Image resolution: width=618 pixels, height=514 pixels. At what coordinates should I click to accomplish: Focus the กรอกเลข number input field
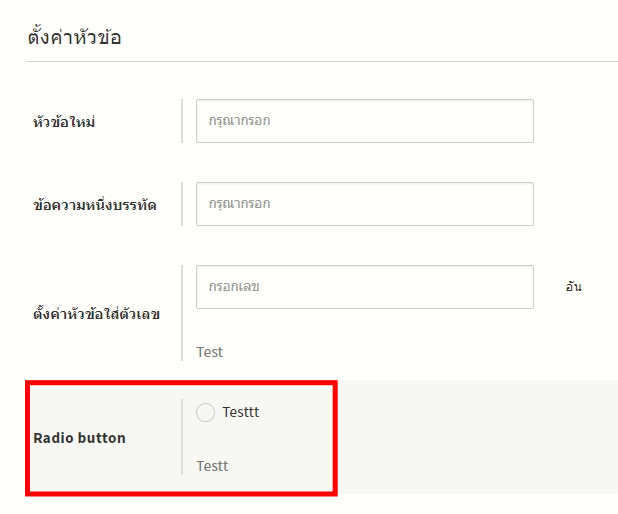tap(364, 287)
